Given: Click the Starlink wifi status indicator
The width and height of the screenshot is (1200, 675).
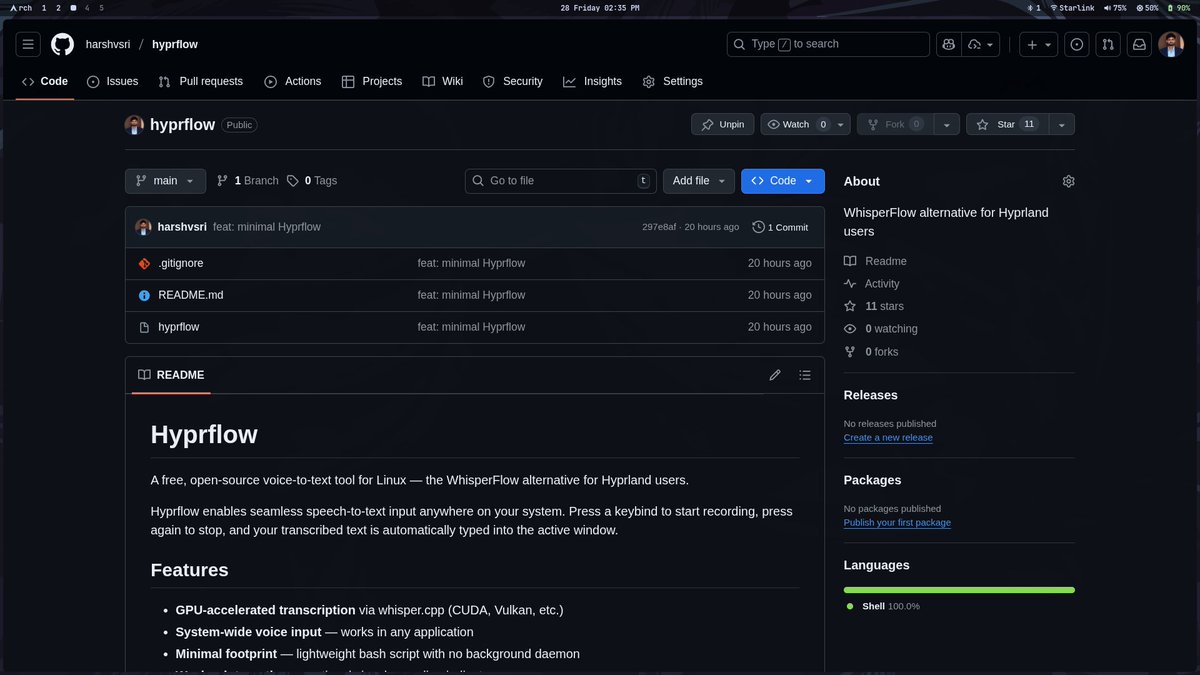Looking at the screenshot, I should 1072,8.
